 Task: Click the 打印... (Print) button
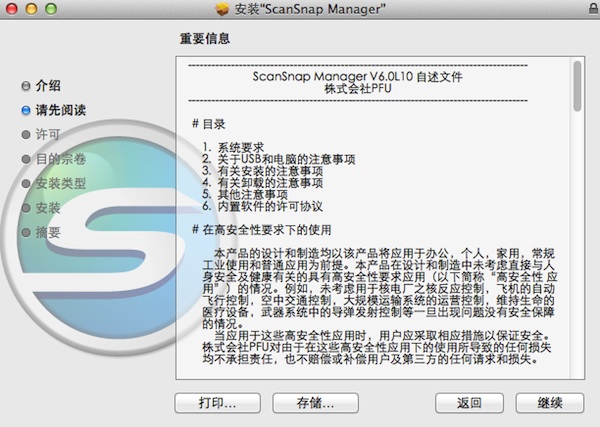coord(217,403)
